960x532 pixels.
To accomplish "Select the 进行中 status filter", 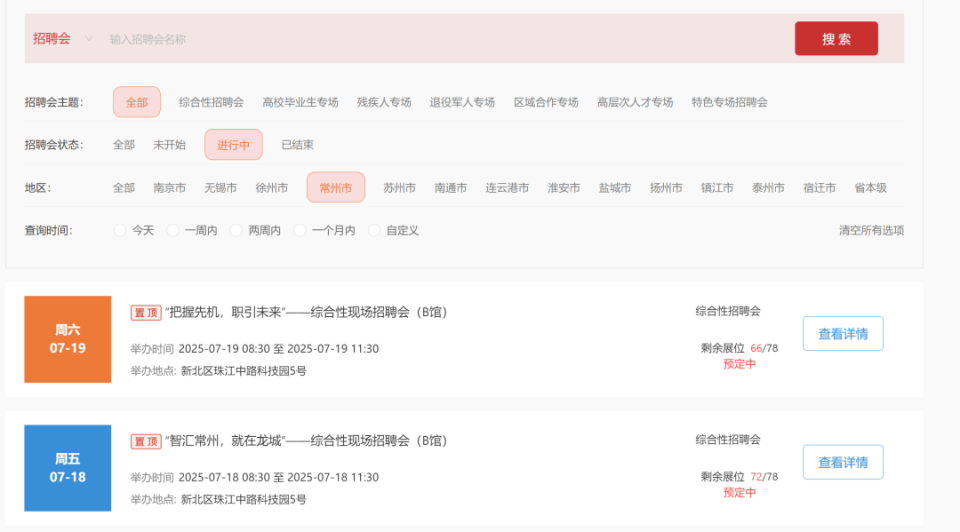I will click(233, 144).
